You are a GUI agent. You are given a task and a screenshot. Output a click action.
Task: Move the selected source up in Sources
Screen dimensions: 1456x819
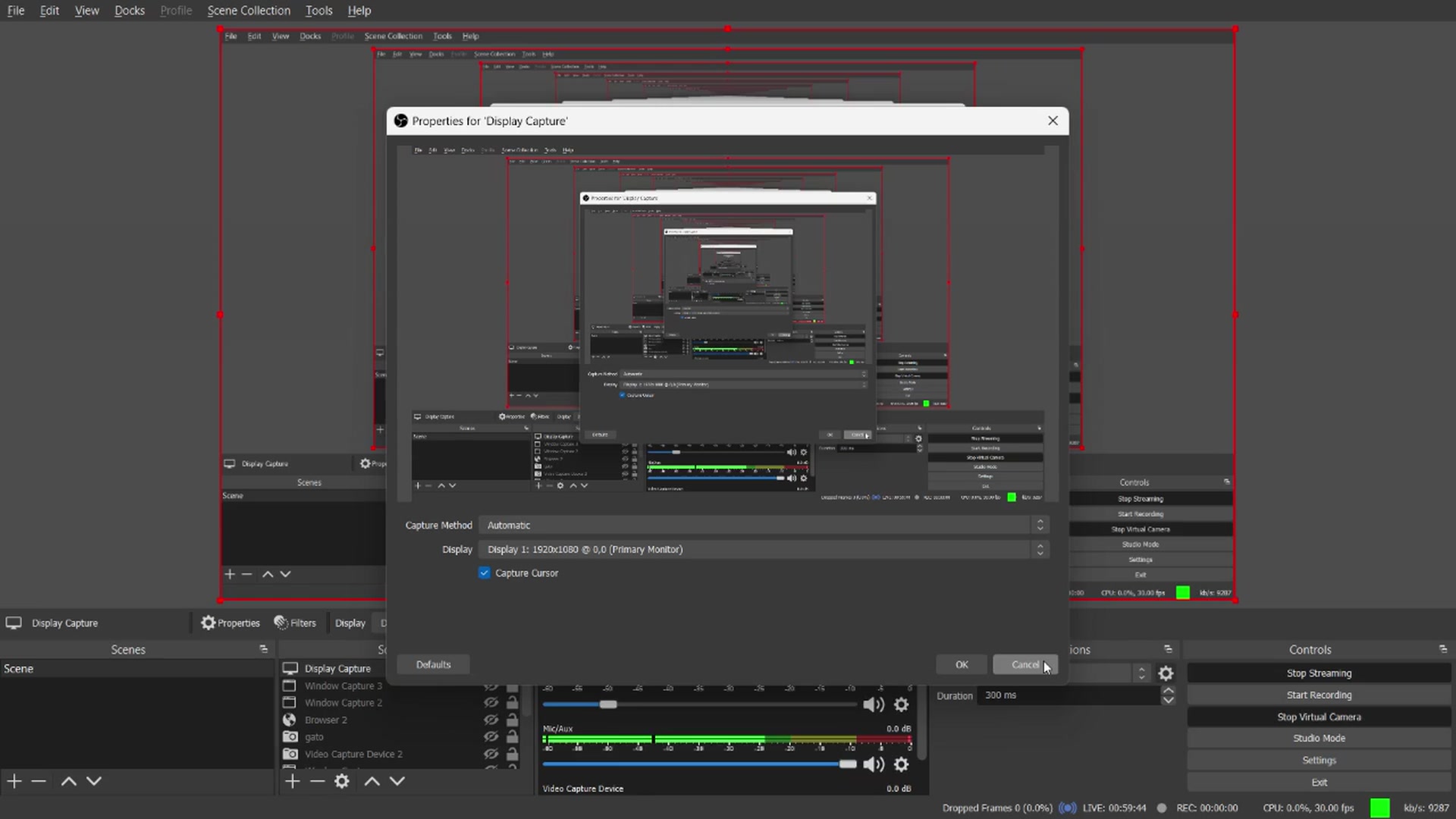(x=372, y=781)
